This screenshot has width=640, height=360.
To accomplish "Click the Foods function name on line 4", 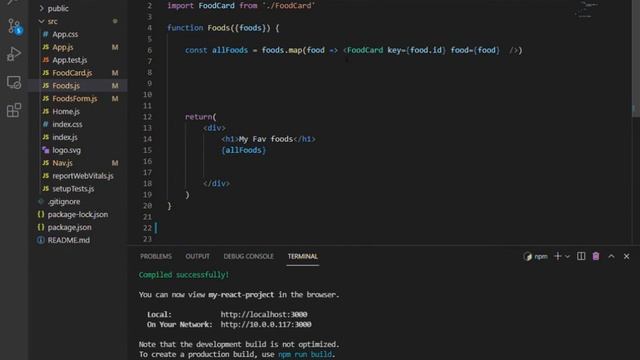I will coord(219,28).
